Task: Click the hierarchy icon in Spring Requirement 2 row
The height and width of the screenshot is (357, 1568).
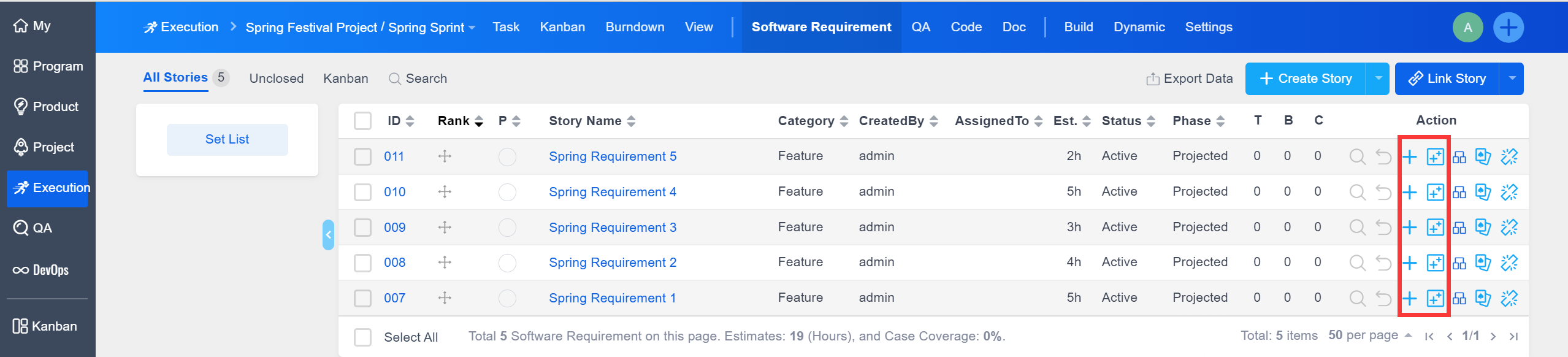Action: (x=1459, y=263)
